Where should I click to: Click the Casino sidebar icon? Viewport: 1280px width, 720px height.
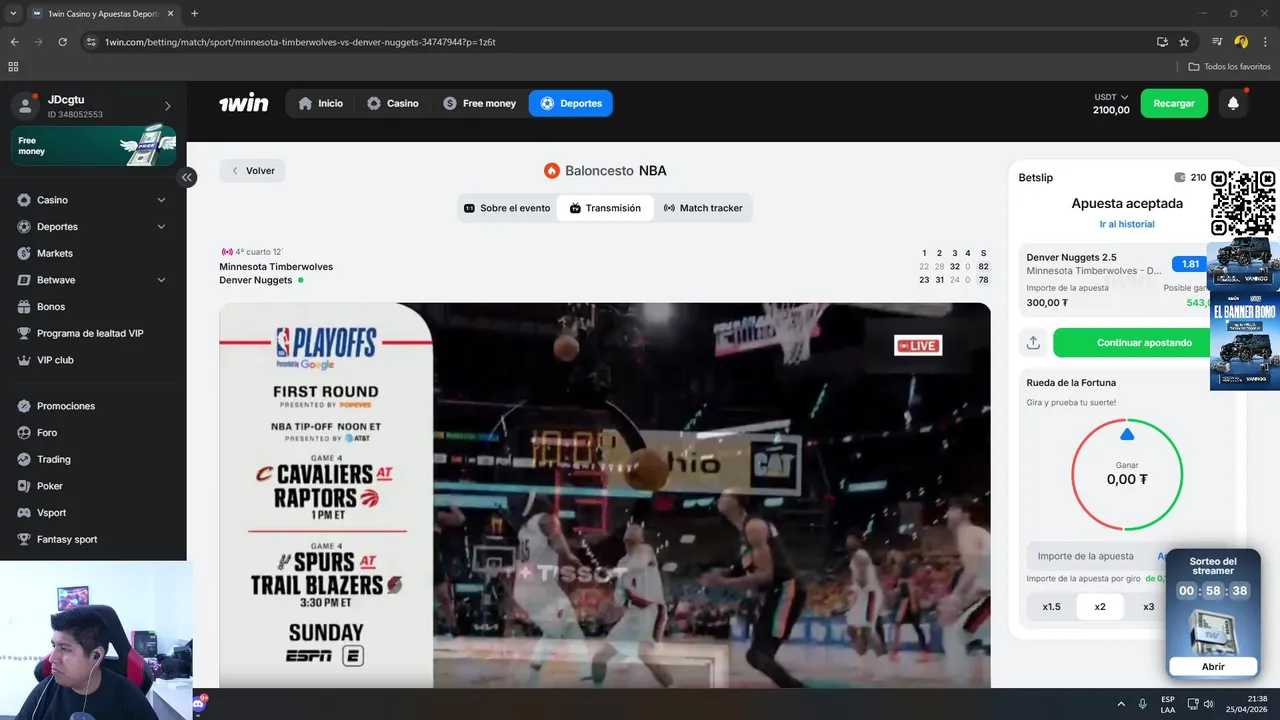pyautogui.click(x=24, y=200)
